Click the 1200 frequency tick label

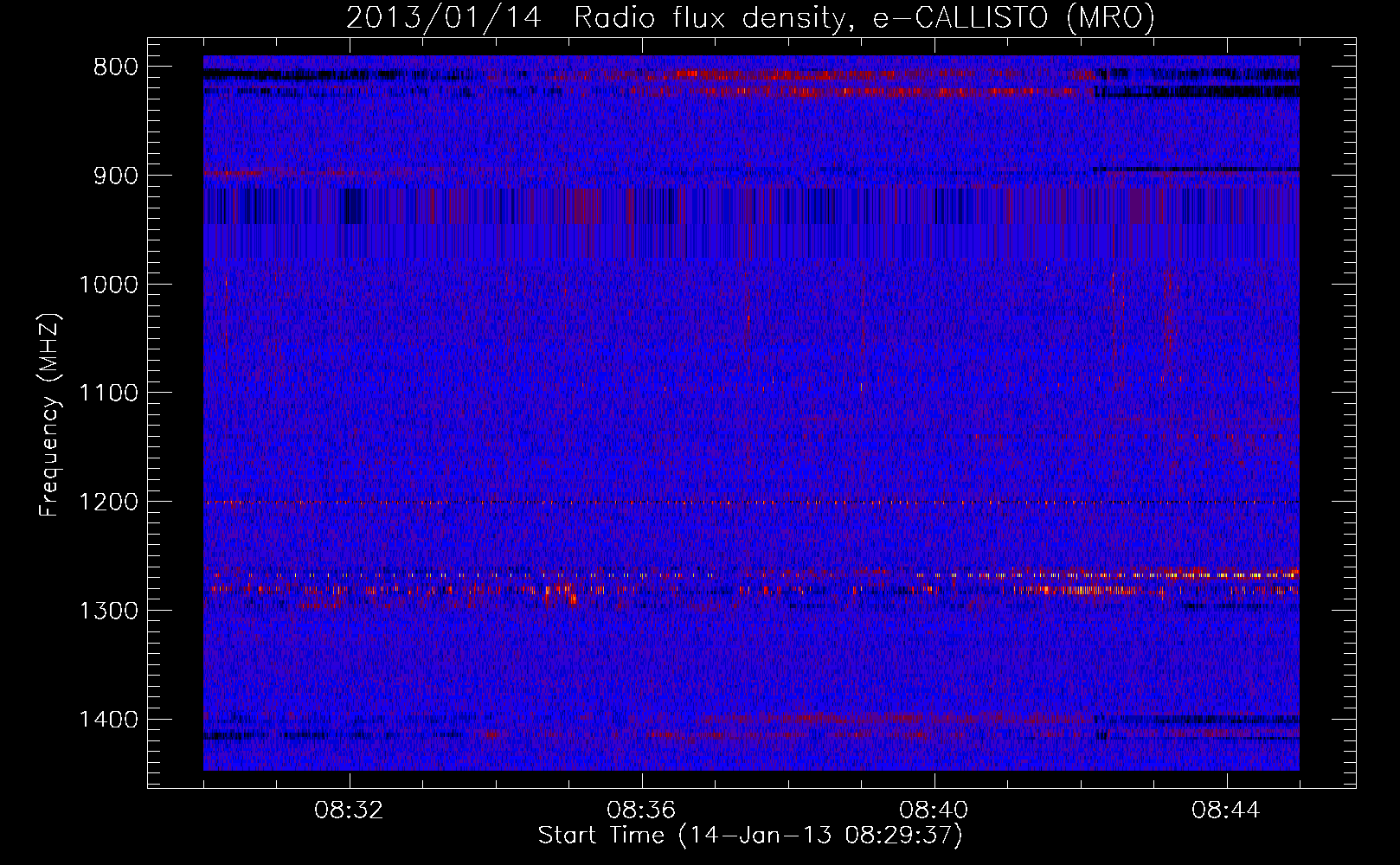(108, 503)
